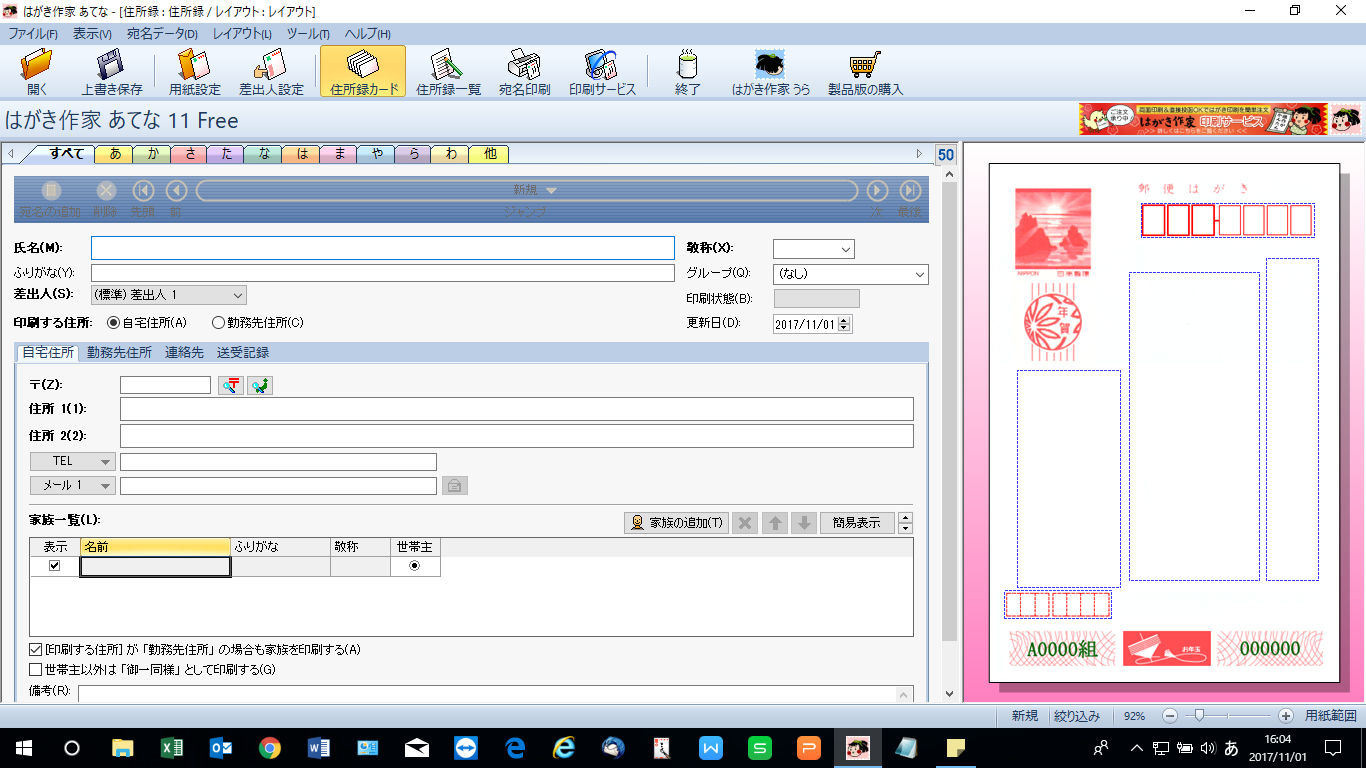
Task: Select the あ index tab
Action: [116, 154]
